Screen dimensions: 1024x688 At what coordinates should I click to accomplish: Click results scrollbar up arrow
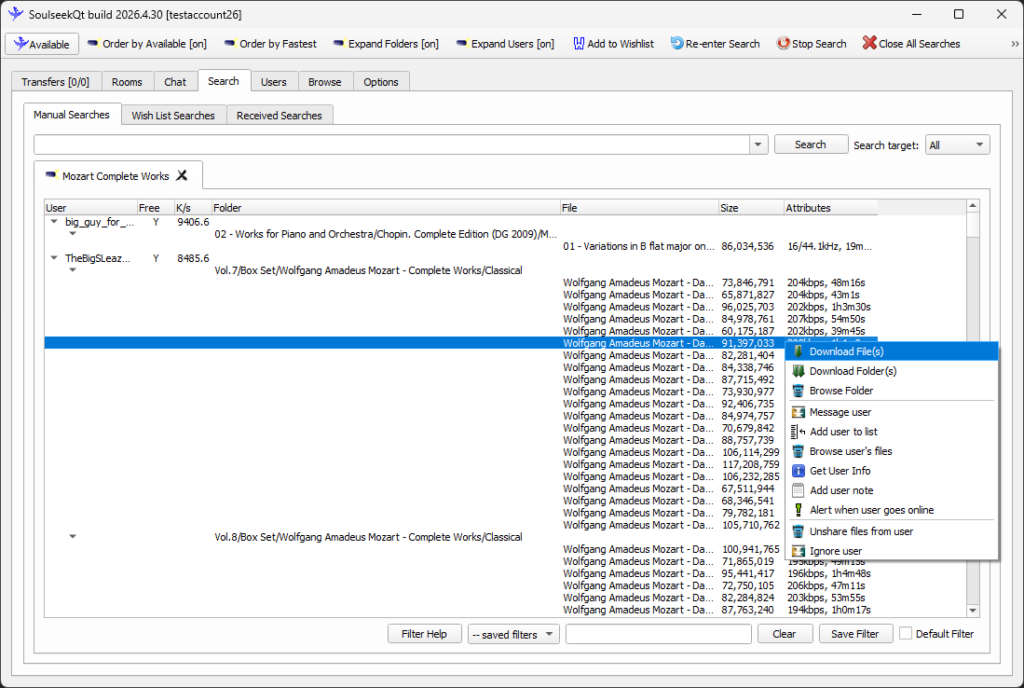(x=973, y=206)
